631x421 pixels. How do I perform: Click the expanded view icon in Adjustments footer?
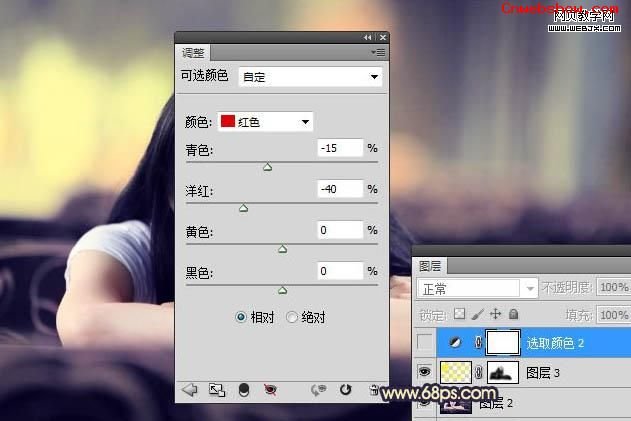point(216,390)
